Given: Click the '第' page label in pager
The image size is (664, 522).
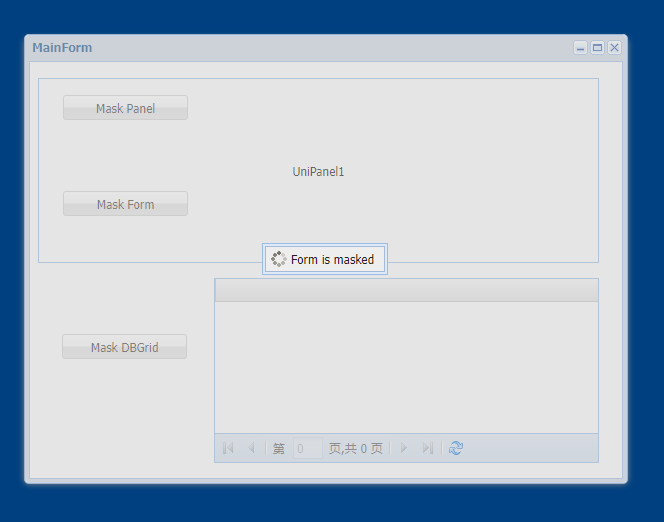Looking at the screenshot, I should [279, 449].
